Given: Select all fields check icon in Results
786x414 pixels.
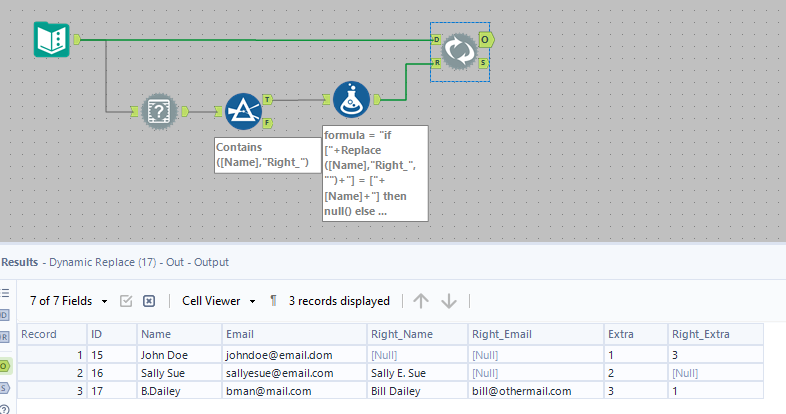Looking at the screenshot, I should pyautogui.click(x=126, y=301).
